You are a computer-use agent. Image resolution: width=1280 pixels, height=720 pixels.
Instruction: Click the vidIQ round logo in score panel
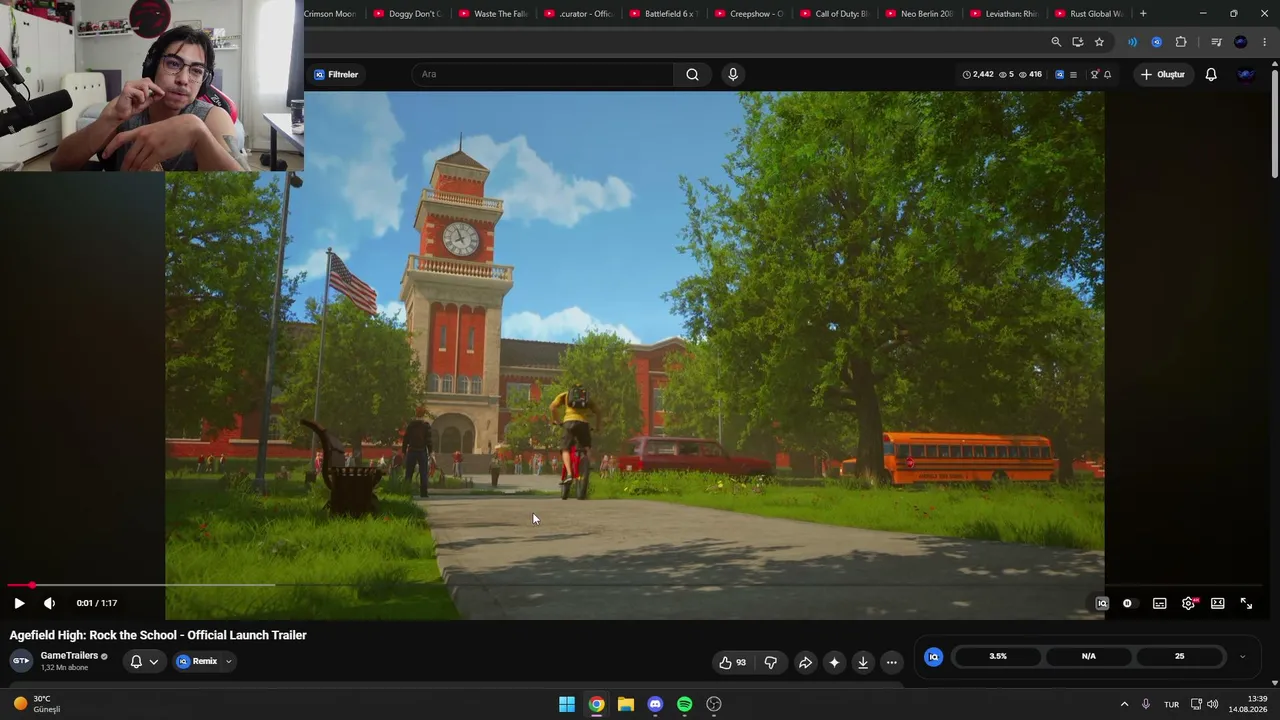933,656
